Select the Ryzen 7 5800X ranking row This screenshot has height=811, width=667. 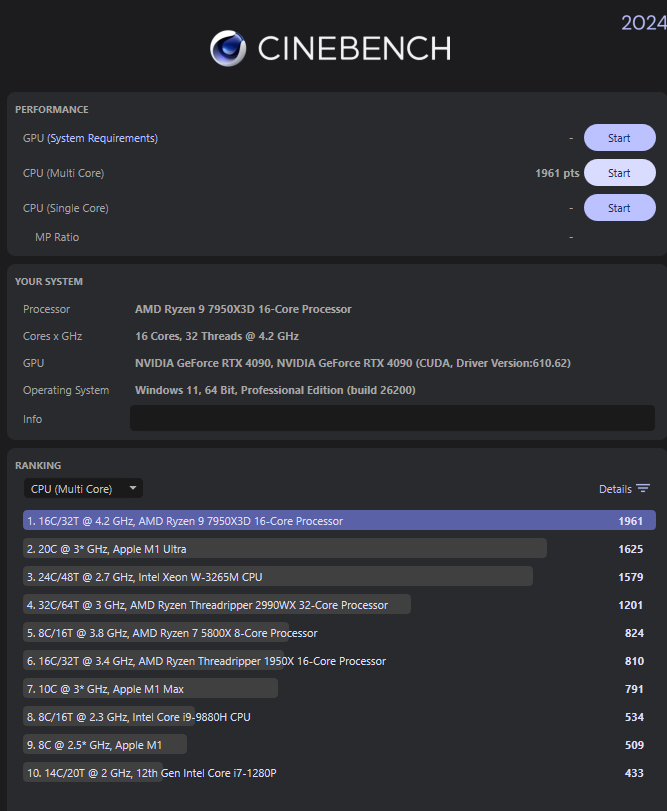coord(339,632)
